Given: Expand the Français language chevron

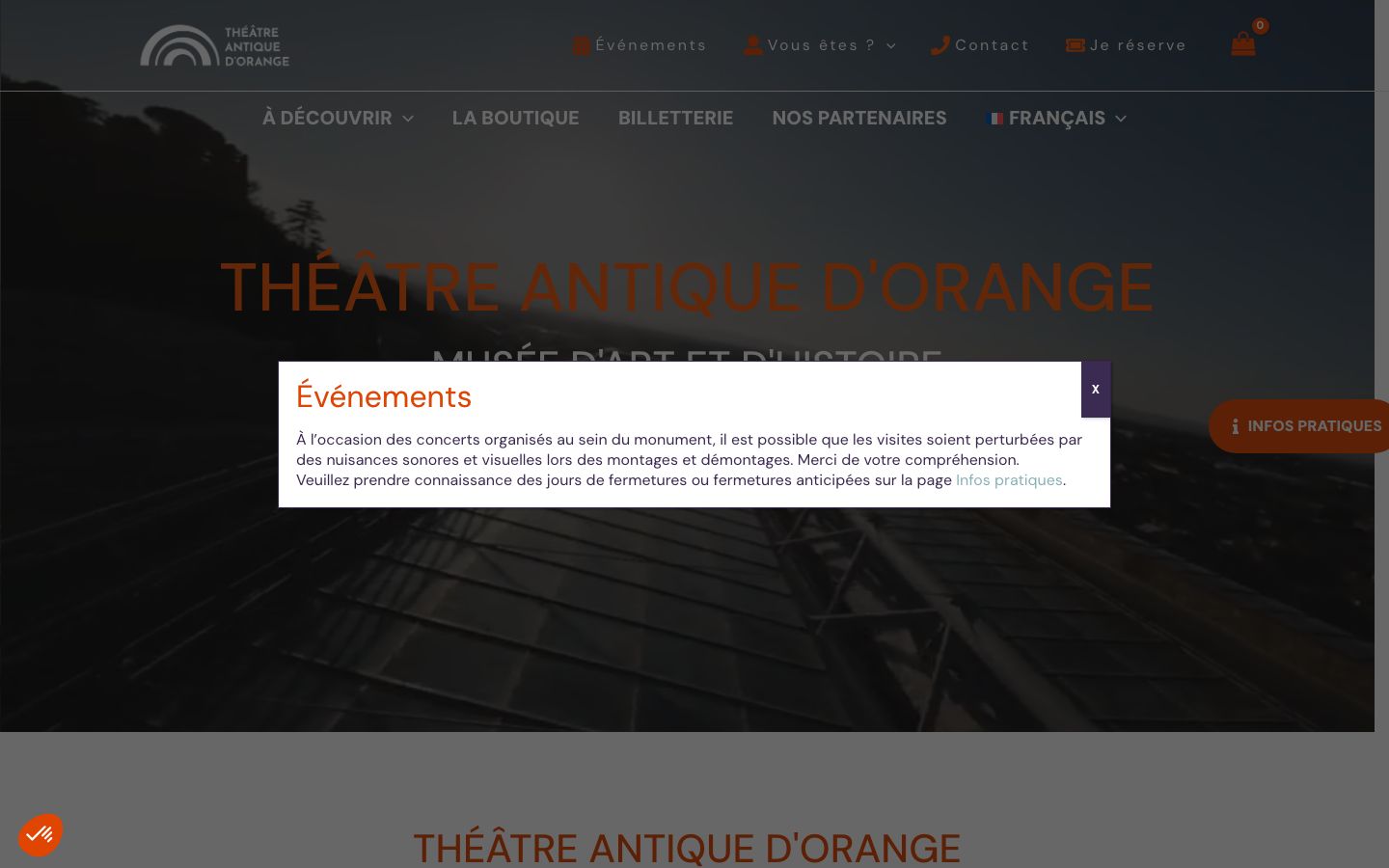Looking at the screenshot, I should pyautogui.click(x=1121, y=119).
